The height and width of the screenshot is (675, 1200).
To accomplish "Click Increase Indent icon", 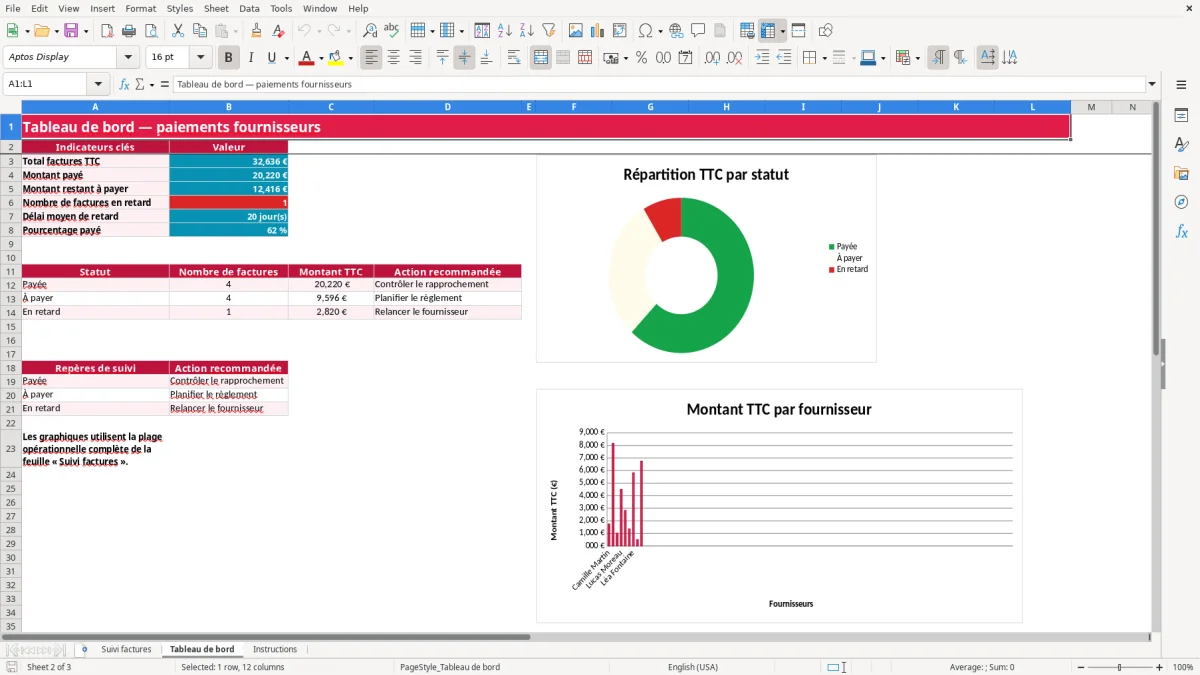I will pos(762,58).
